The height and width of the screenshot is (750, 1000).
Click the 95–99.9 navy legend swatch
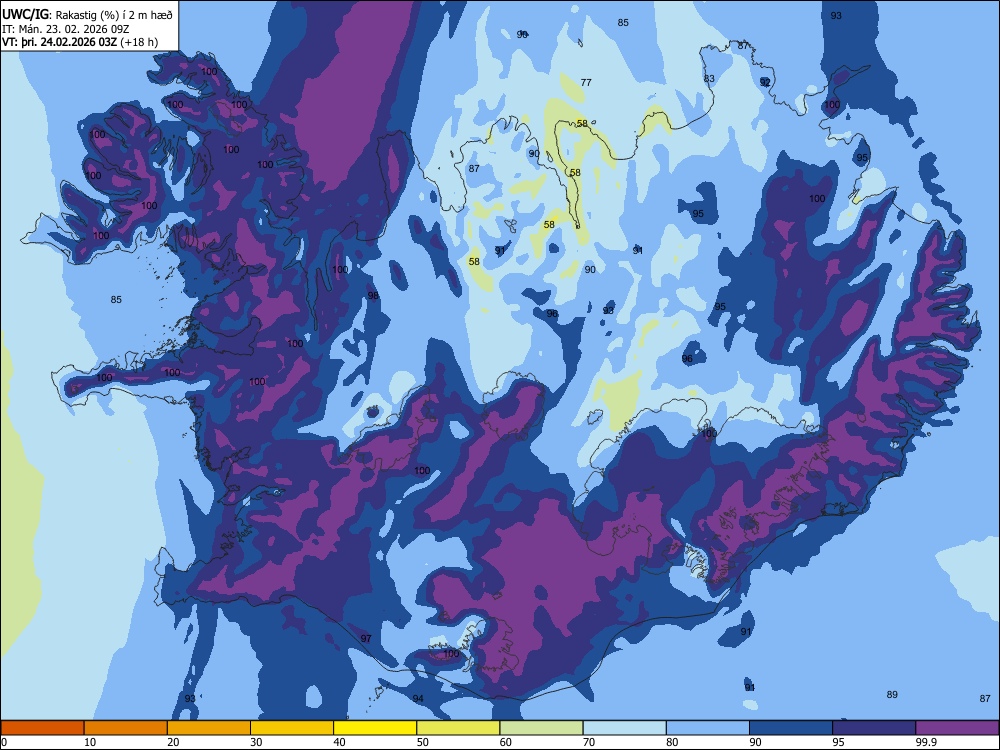[x=874, y=728]
